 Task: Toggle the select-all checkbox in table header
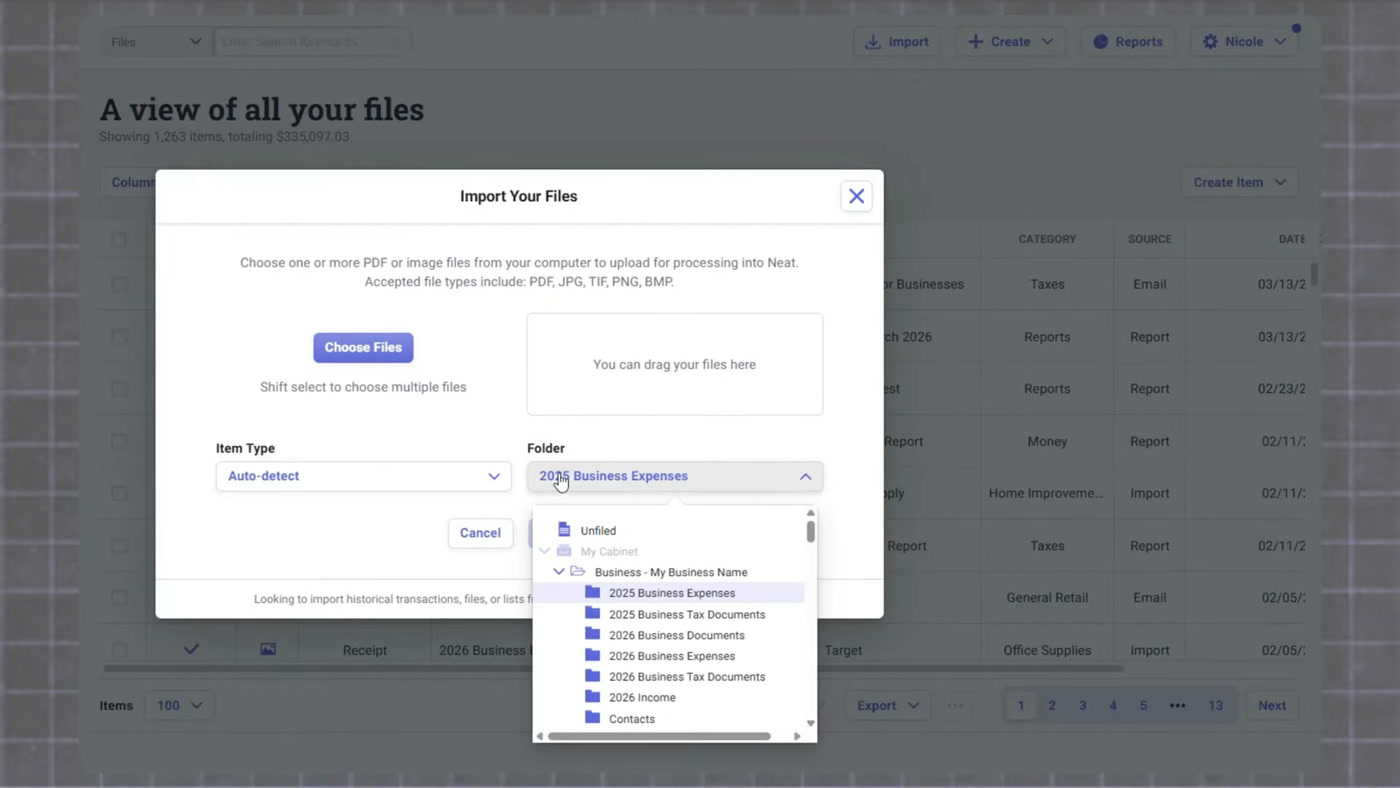[119, 239]
